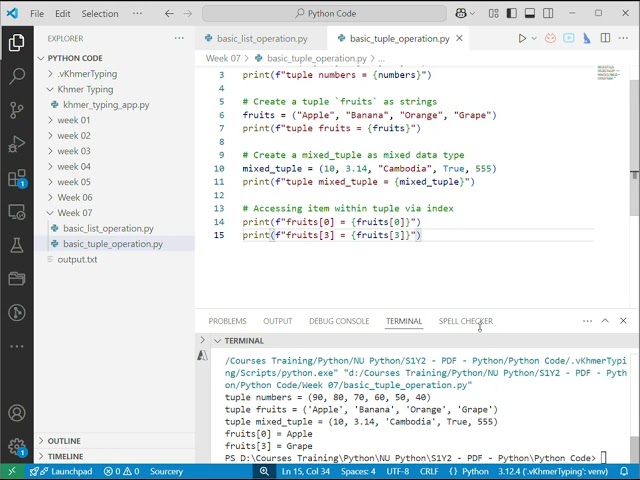640x480 pixels.
Task: Open the Selection menu
Action: click(x=100, y=13)
